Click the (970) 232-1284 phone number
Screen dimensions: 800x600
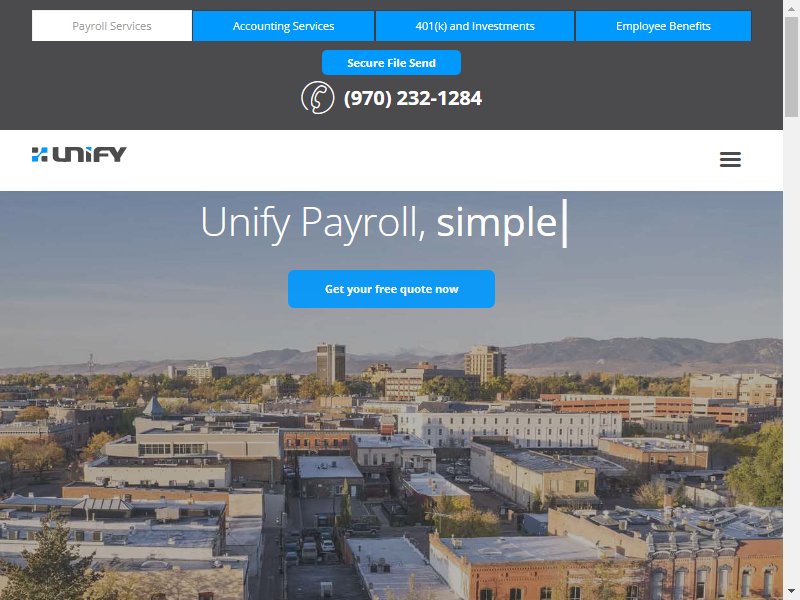click(x=412, y=98)
